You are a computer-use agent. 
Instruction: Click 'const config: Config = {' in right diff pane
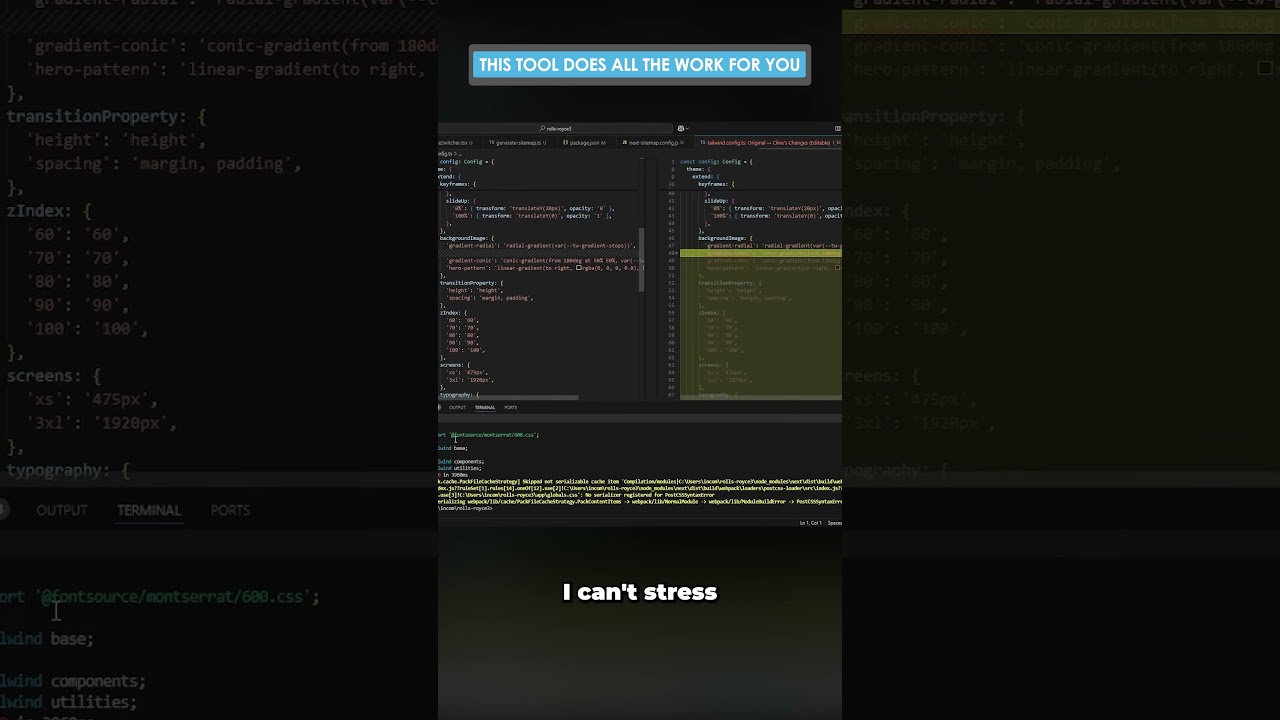pyautogui.click(x=718, y=162)
